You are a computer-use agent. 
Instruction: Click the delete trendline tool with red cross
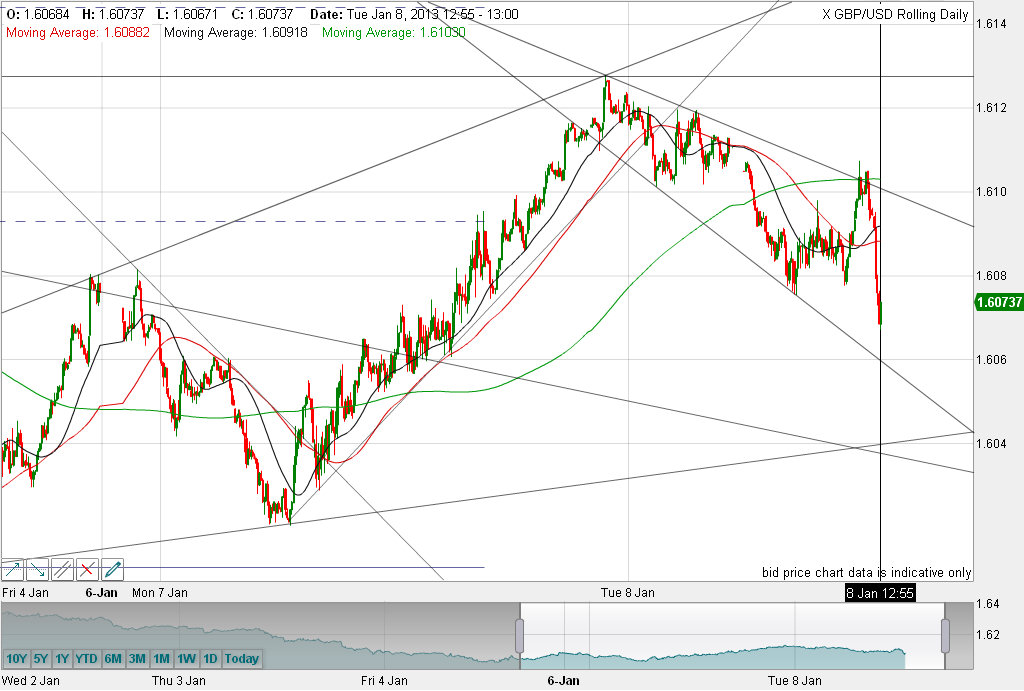[x=87, y=570]
